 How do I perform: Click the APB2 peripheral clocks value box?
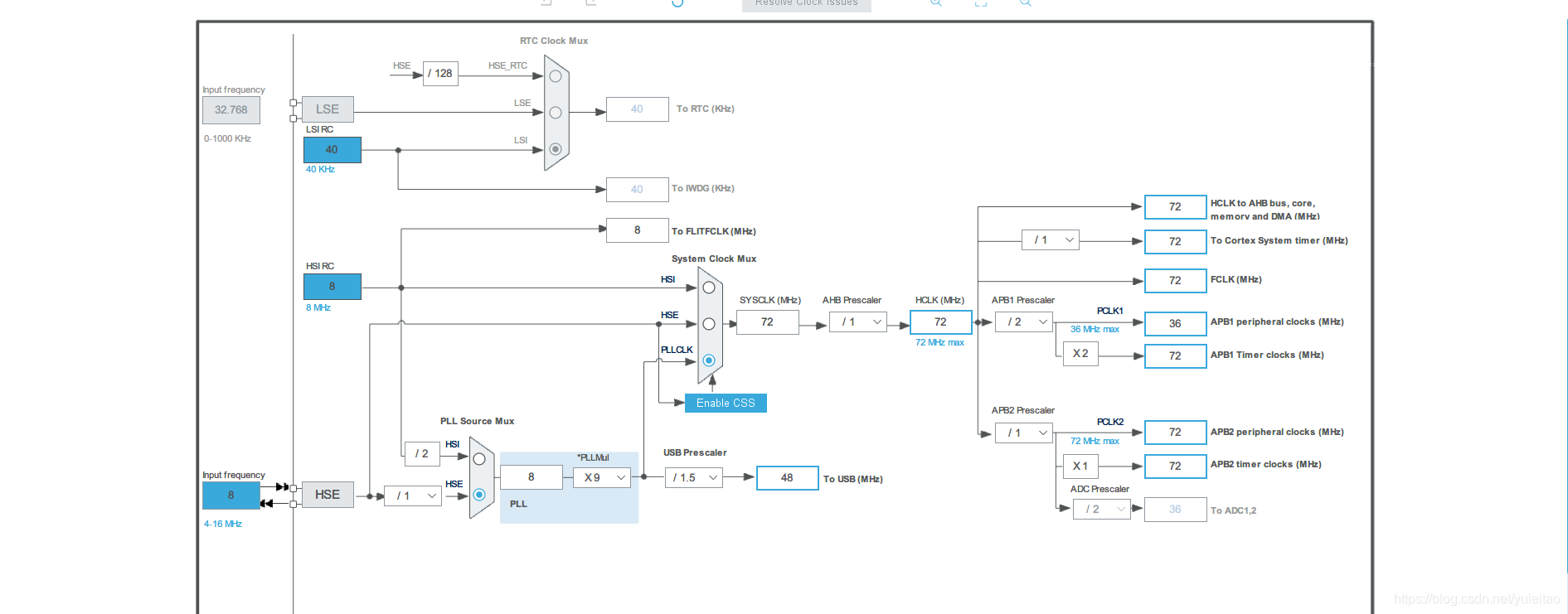pyautogui.click(x=1176, y=433)
